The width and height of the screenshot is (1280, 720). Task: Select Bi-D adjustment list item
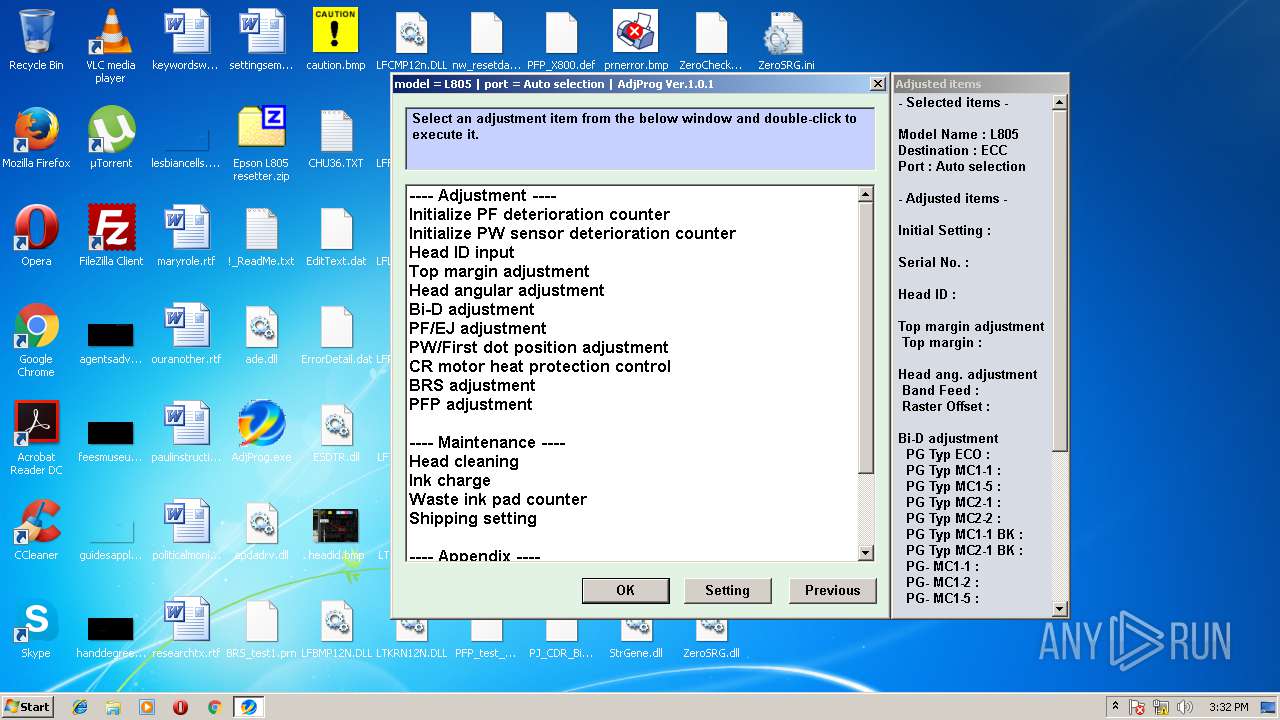[x=471, y=309]
